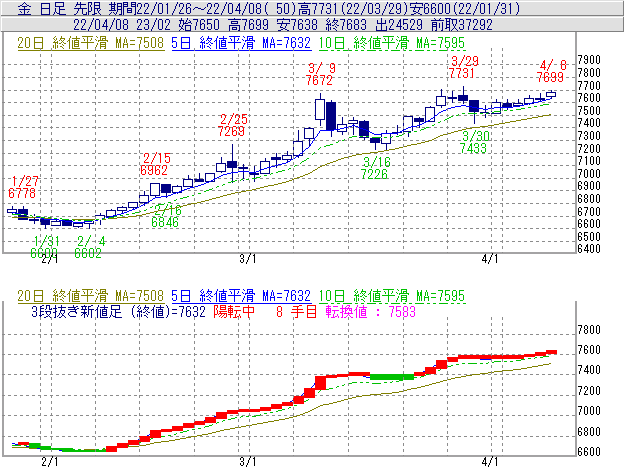Screen dimensions: 624x475
Task: Click the 1/27 6778 high label
Action: tap(22, 187)
